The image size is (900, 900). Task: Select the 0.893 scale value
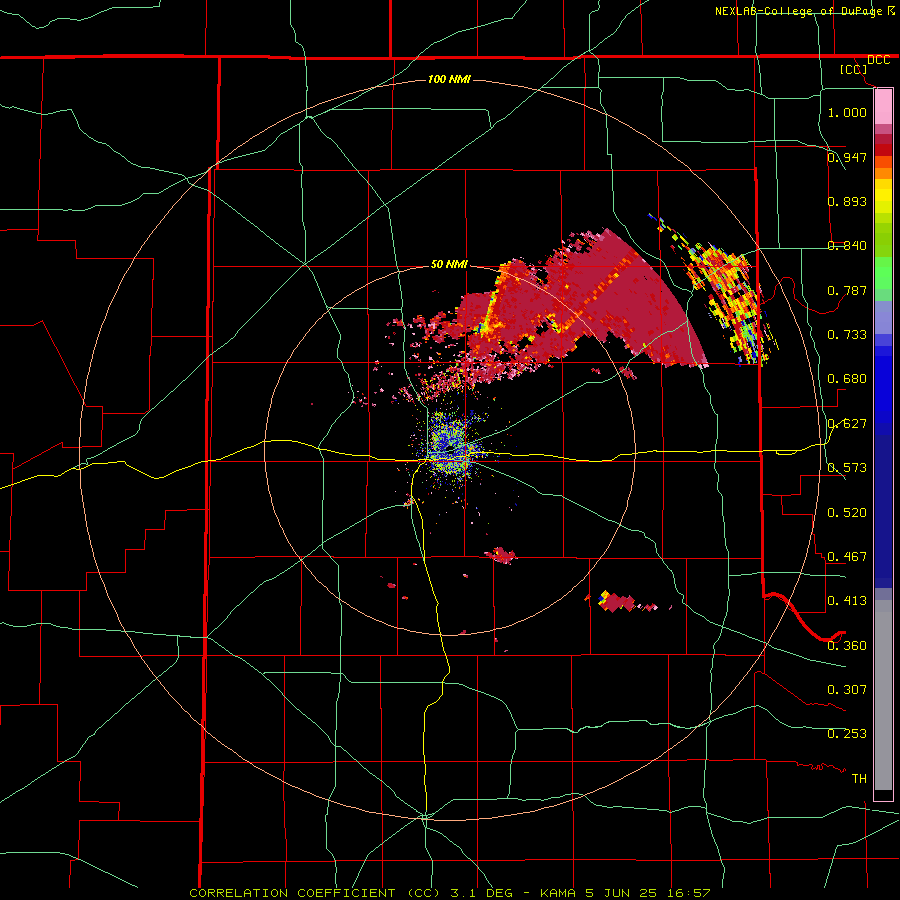(x=847, y=201)
